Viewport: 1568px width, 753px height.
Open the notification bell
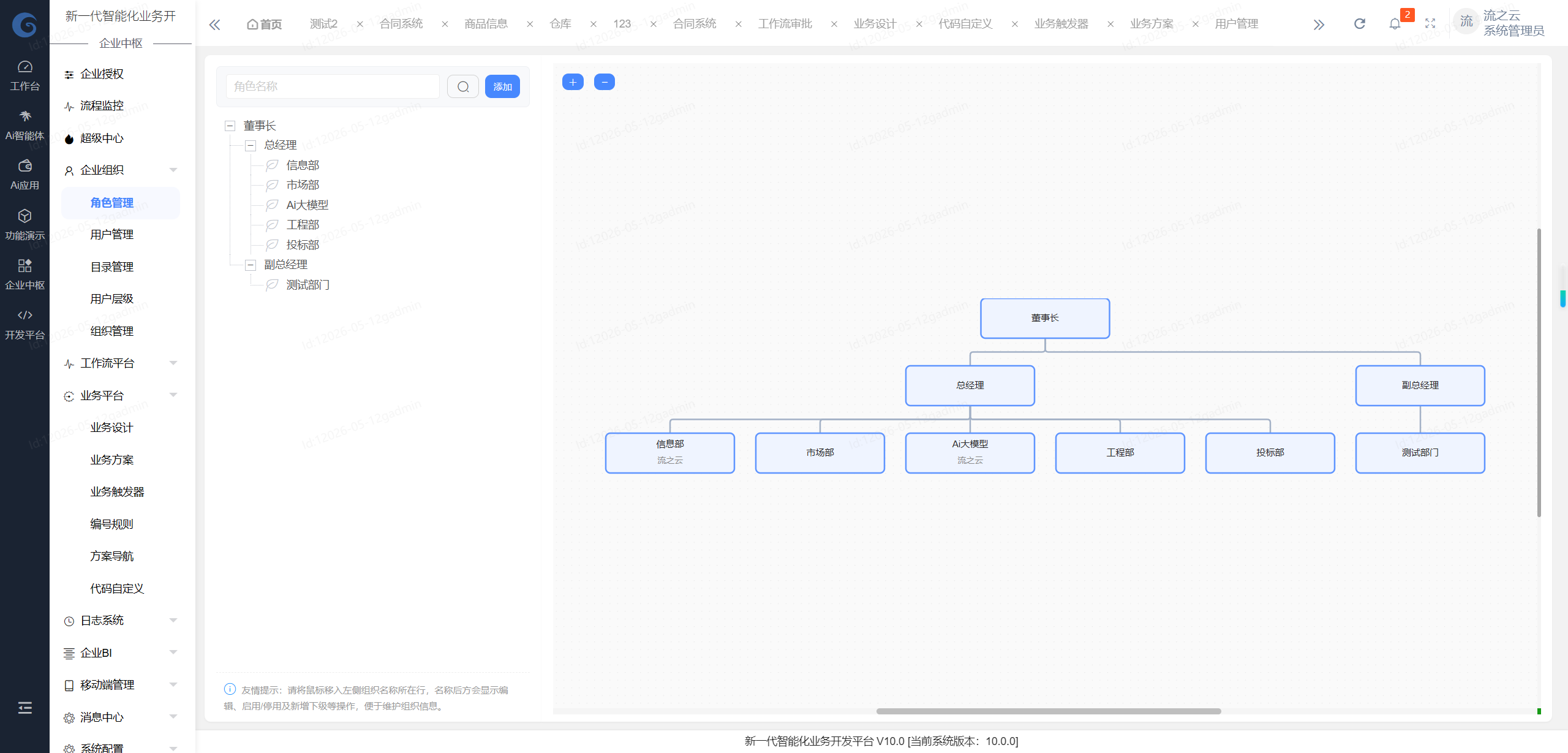coord(1395,24)
